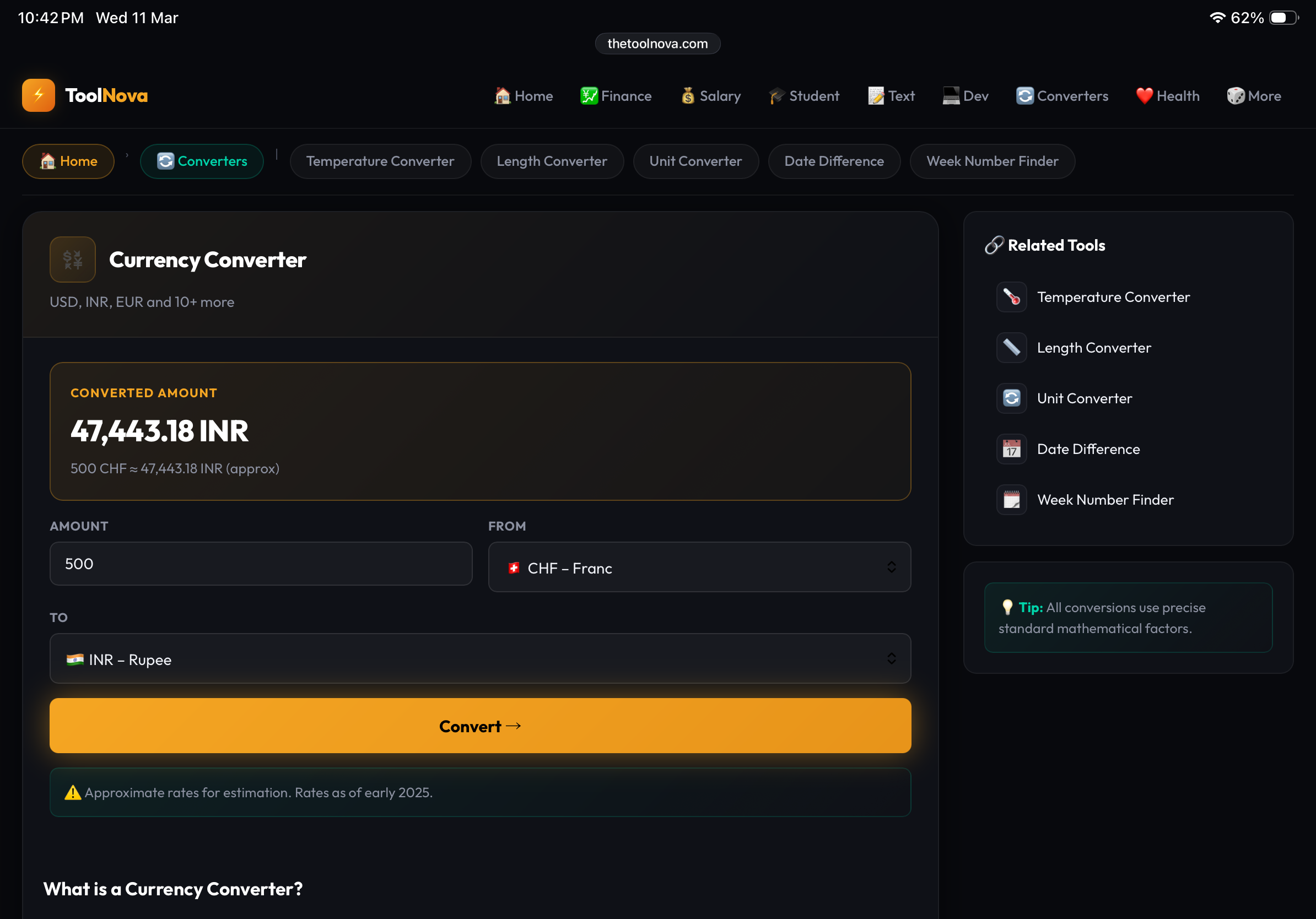The height and width of the screenshot is (919, 1316).
Task: Go to Home breadcrumb pill
Action: click(x=68, y=161)
